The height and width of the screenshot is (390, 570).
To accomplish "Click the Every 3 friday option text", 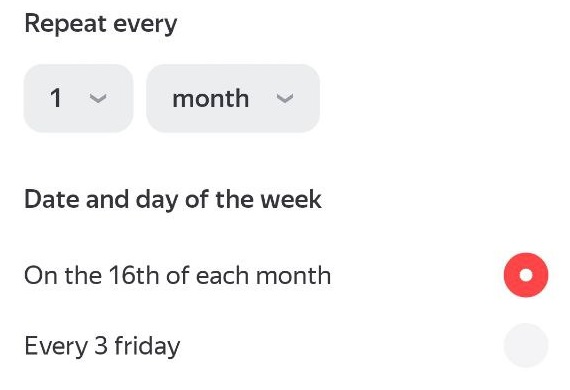I will click(102, 346).
